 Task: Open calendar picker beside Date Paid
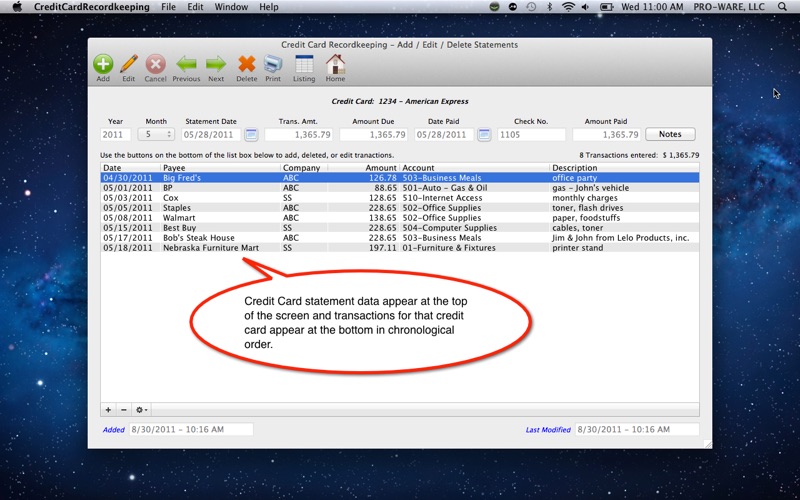coord(484,135)
